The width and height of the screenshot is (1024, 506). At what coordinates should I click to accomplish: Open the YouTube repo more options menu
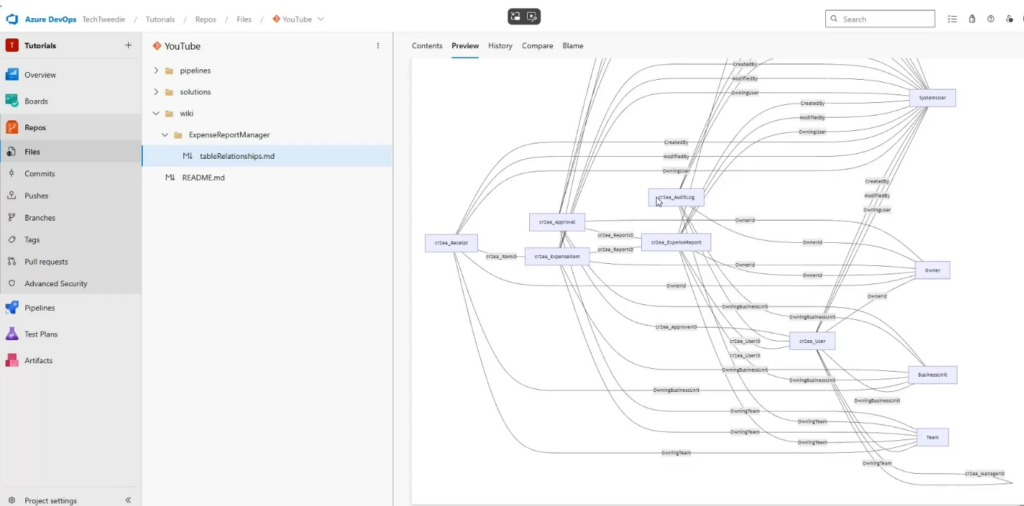(x=377, y=46)
